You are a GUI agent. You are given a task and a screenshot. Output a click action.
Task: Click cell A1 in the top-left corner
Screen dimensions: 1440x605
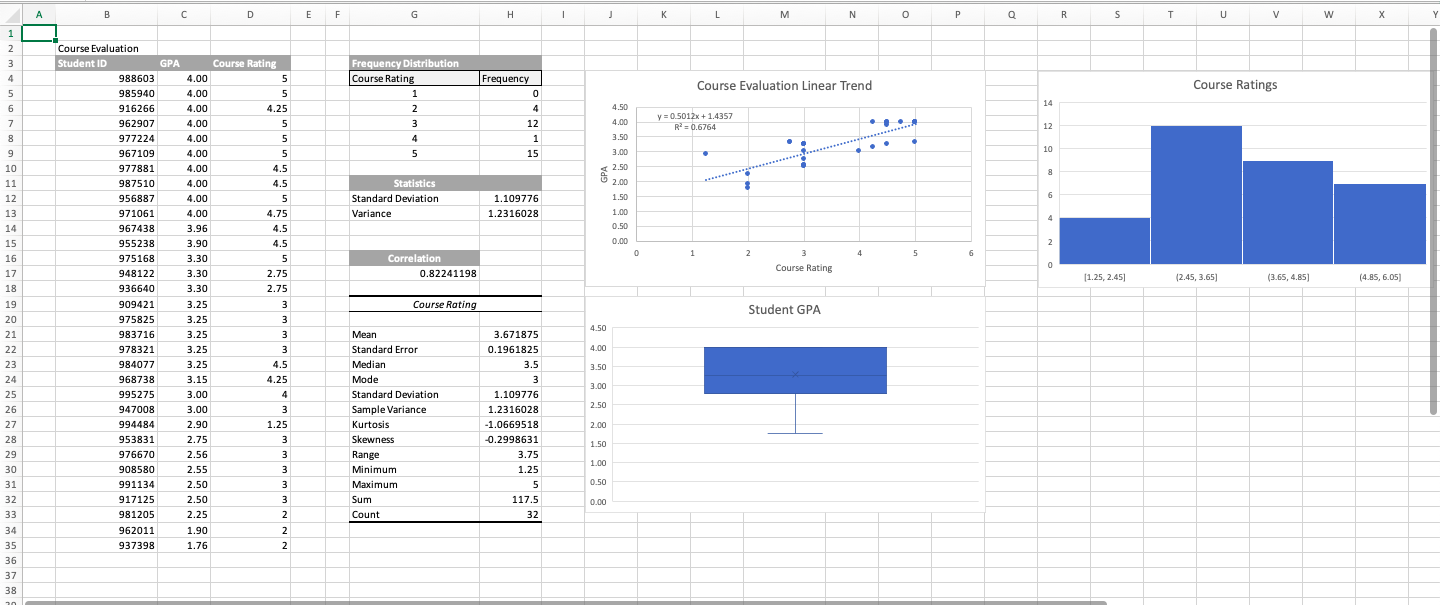[x=39, y=32]
